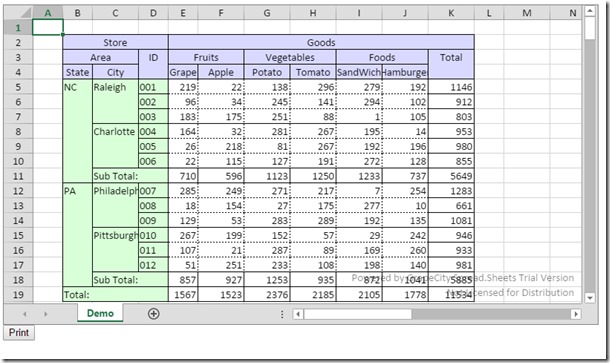
Task: Select column A header
Action: click(x=48, y=13)
